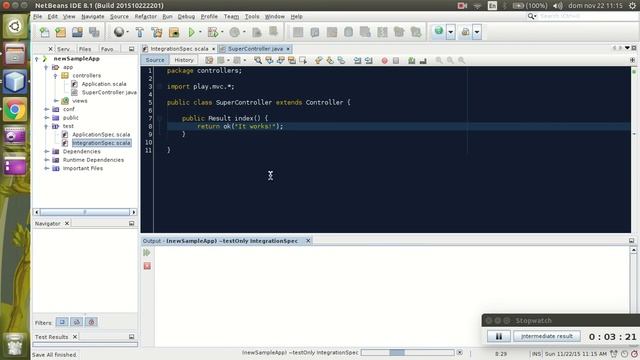Expand the Runtime Dependencies node
Screen dimensions: 640x360
pyautogui.click(x=47, y=160)
